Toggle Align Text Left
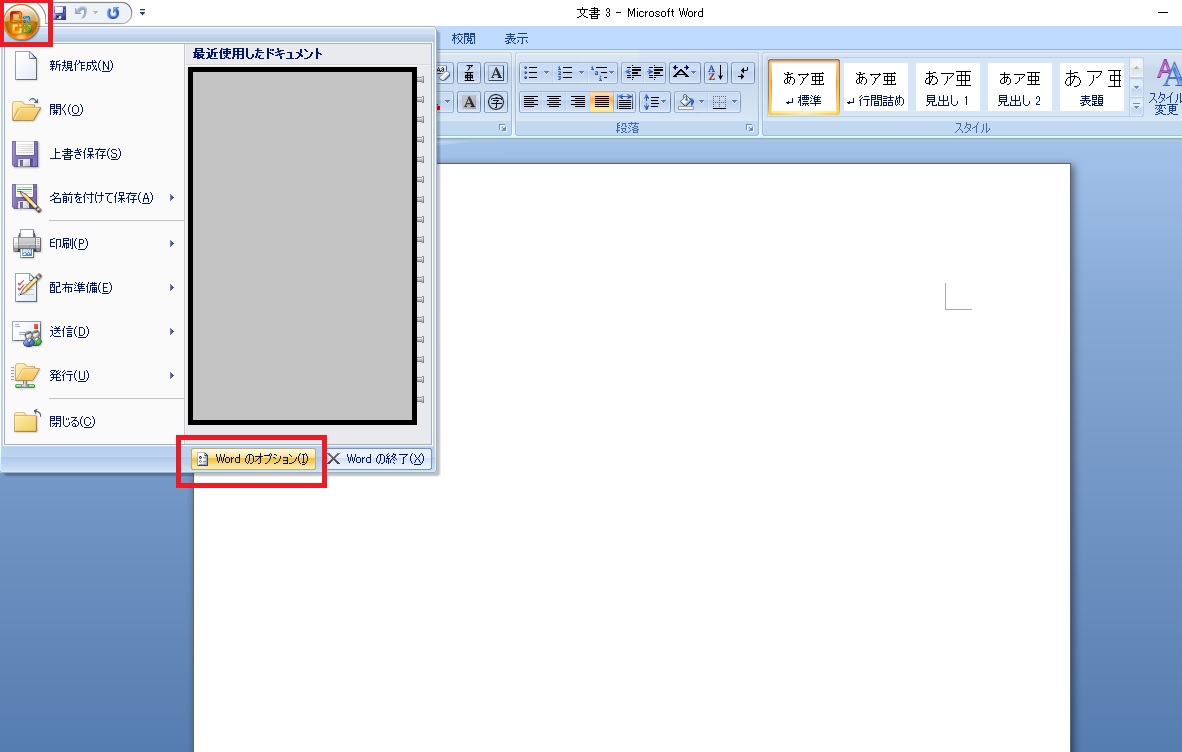This screenshot has height=752, width=1182. pyautogui.click(x=531, y=102)
